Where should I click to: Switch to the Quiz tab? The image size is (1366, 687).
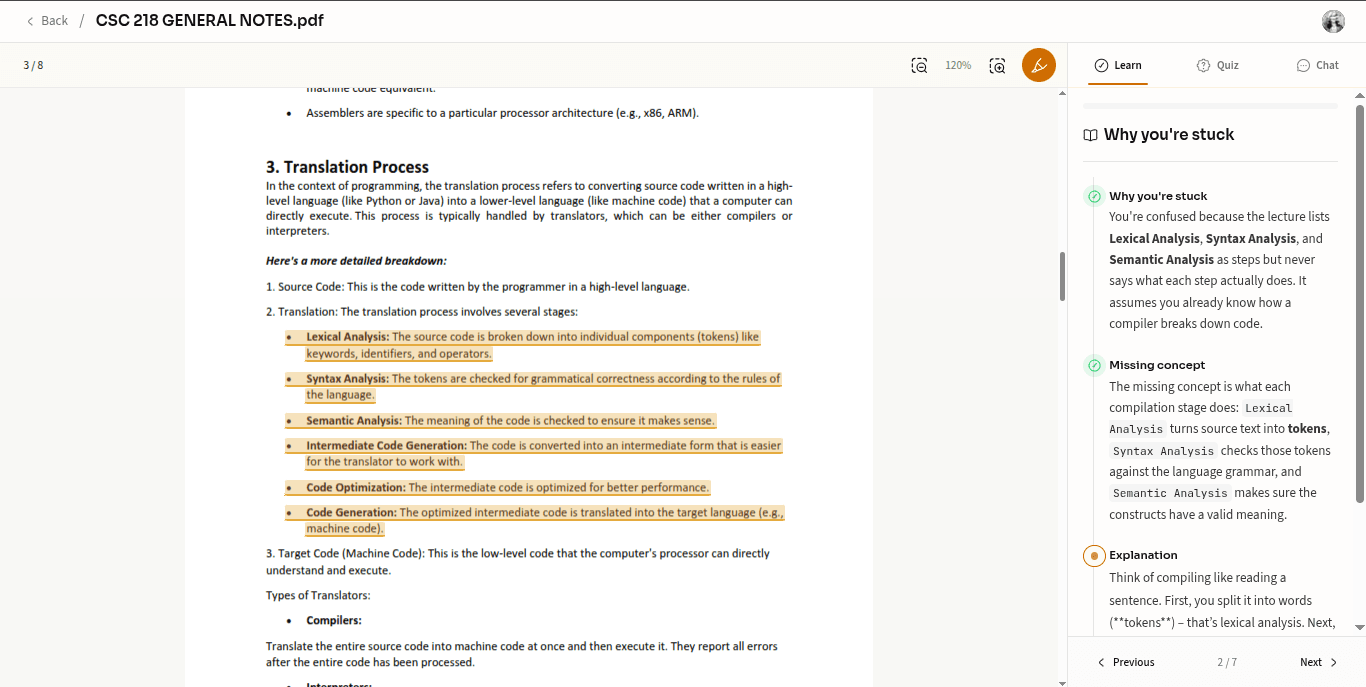[1218, 65]
